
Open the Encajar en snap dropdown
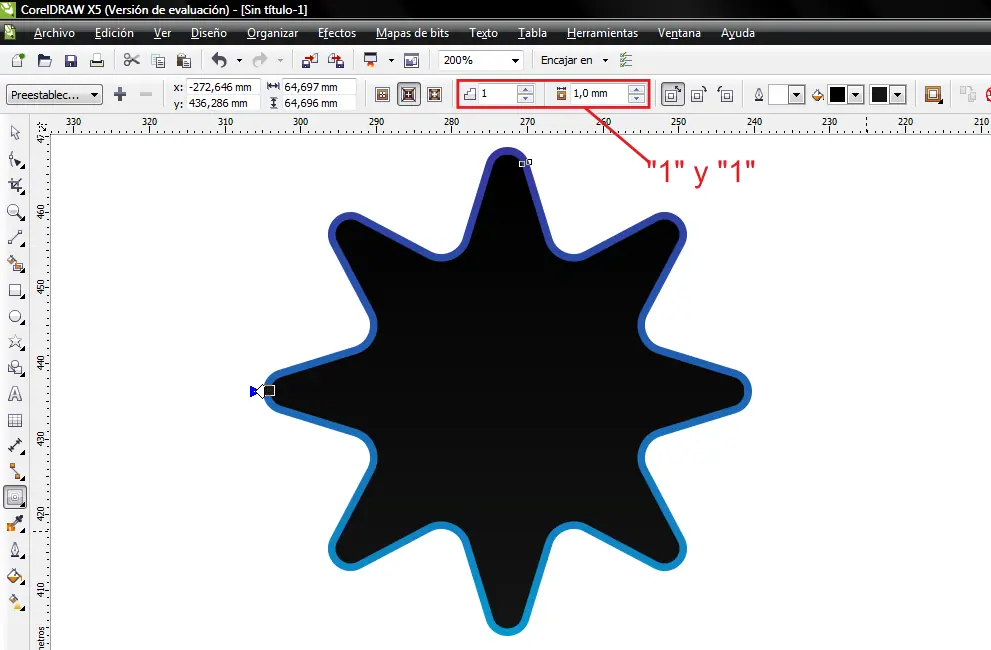[574, 61]
